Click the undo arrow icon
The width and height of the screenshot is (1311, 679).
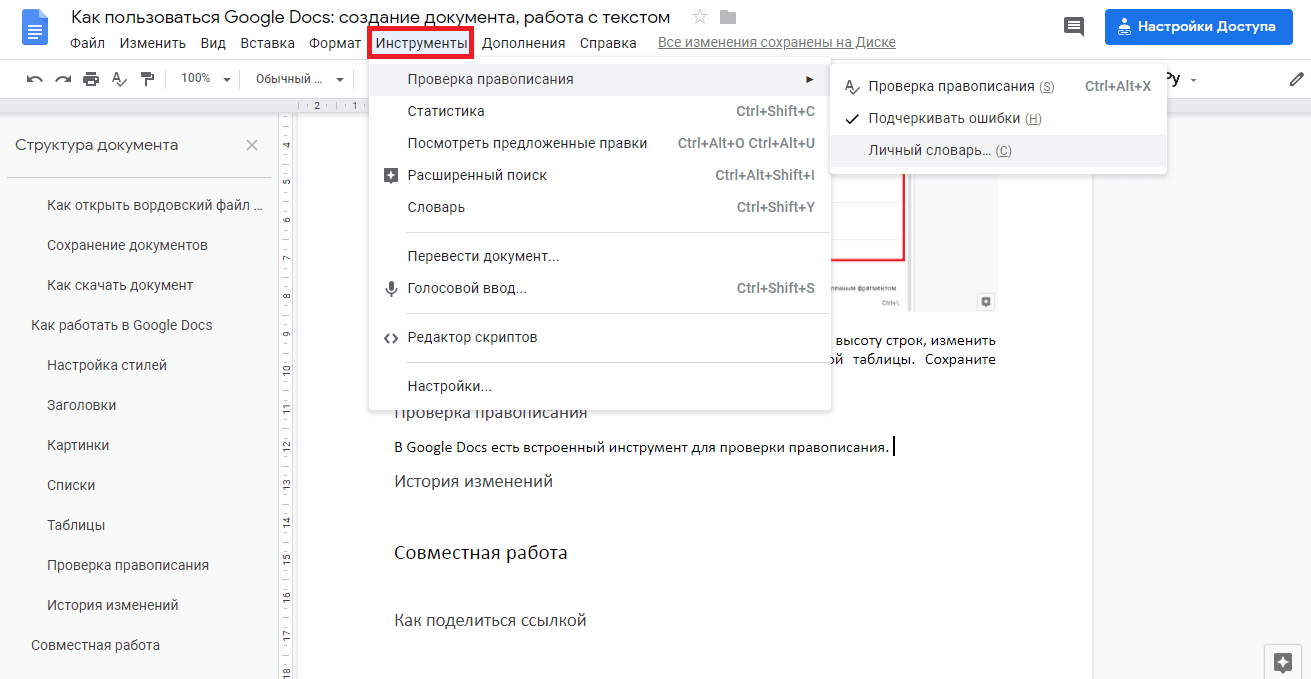tap(35, 79)
